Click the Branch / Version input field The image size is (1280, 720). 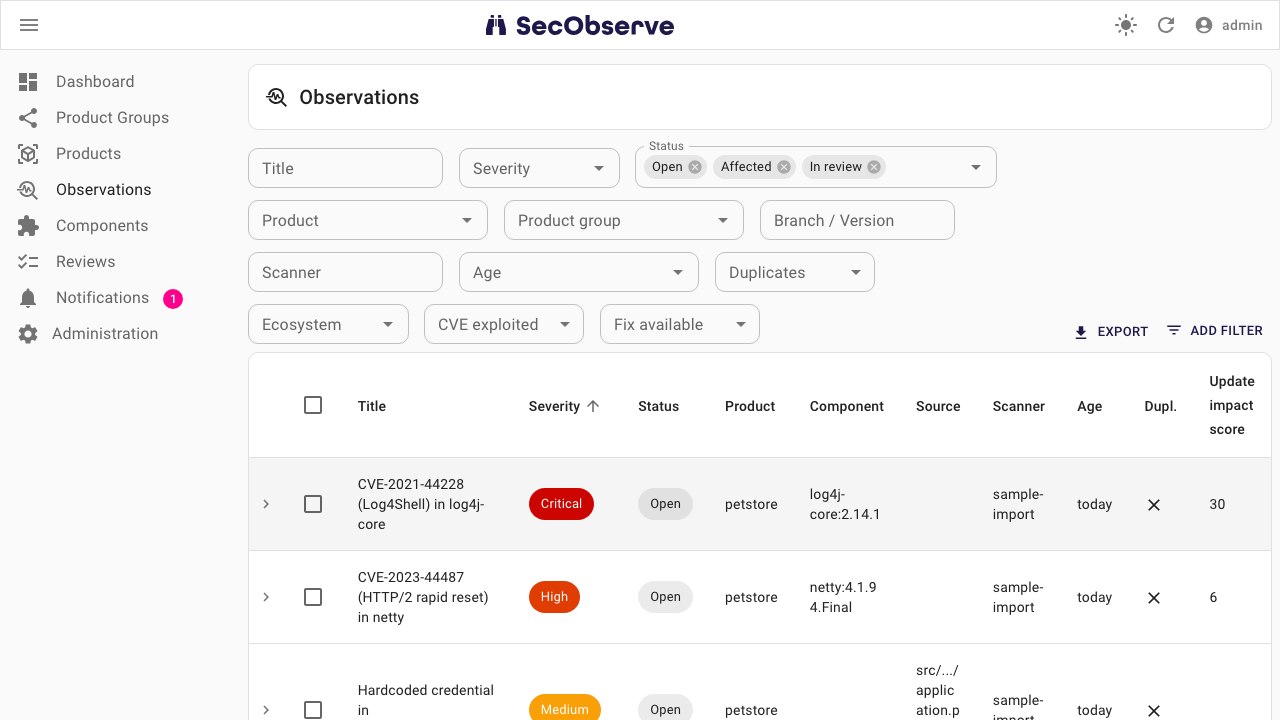[x=857, y=220]
